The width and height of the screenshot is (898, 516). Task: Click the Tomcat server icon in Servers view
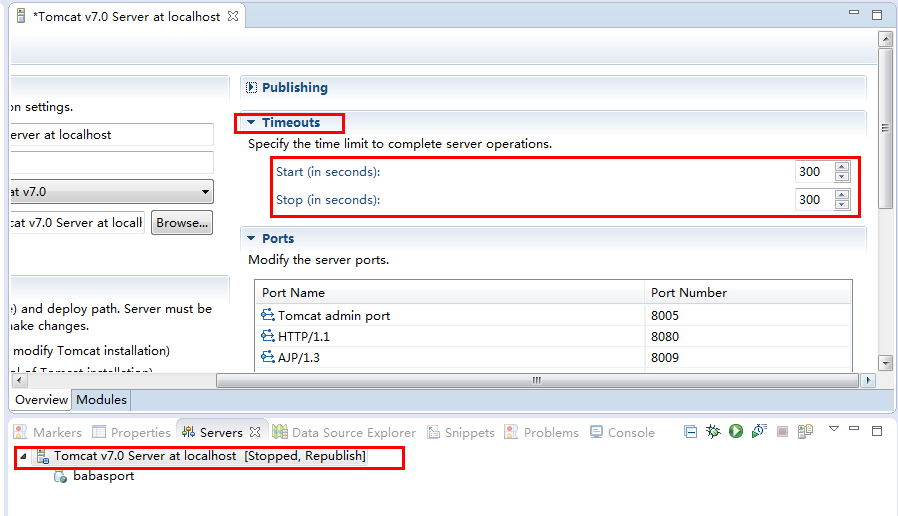tap(42, 456)
